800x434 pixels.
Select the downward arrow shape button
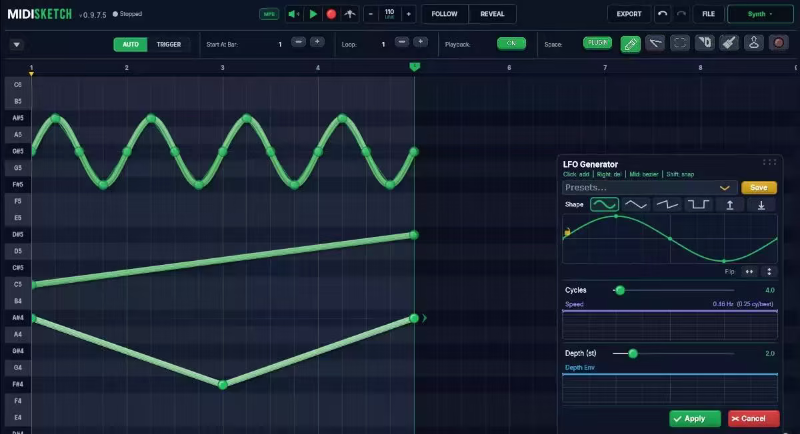coord(761,205)
